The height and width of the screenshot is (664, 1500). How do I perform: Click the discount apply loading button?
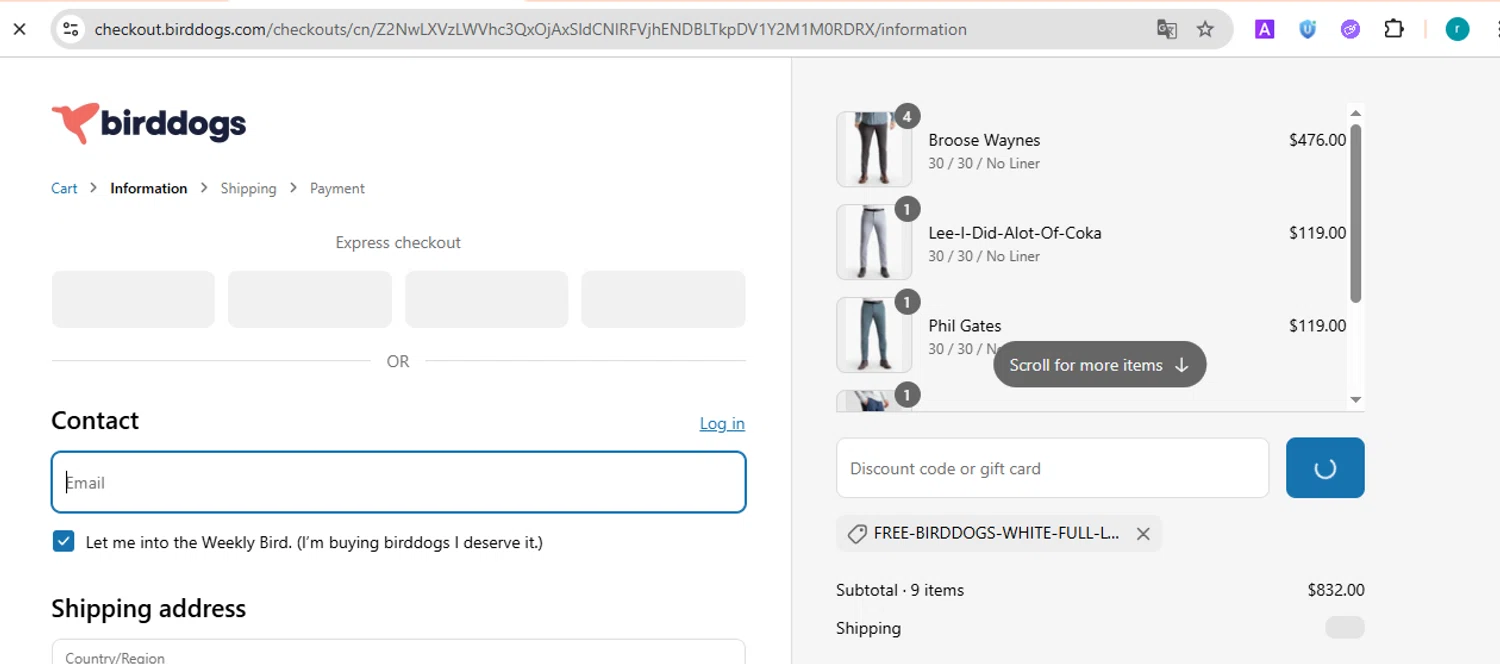[x=1325, y=468]
